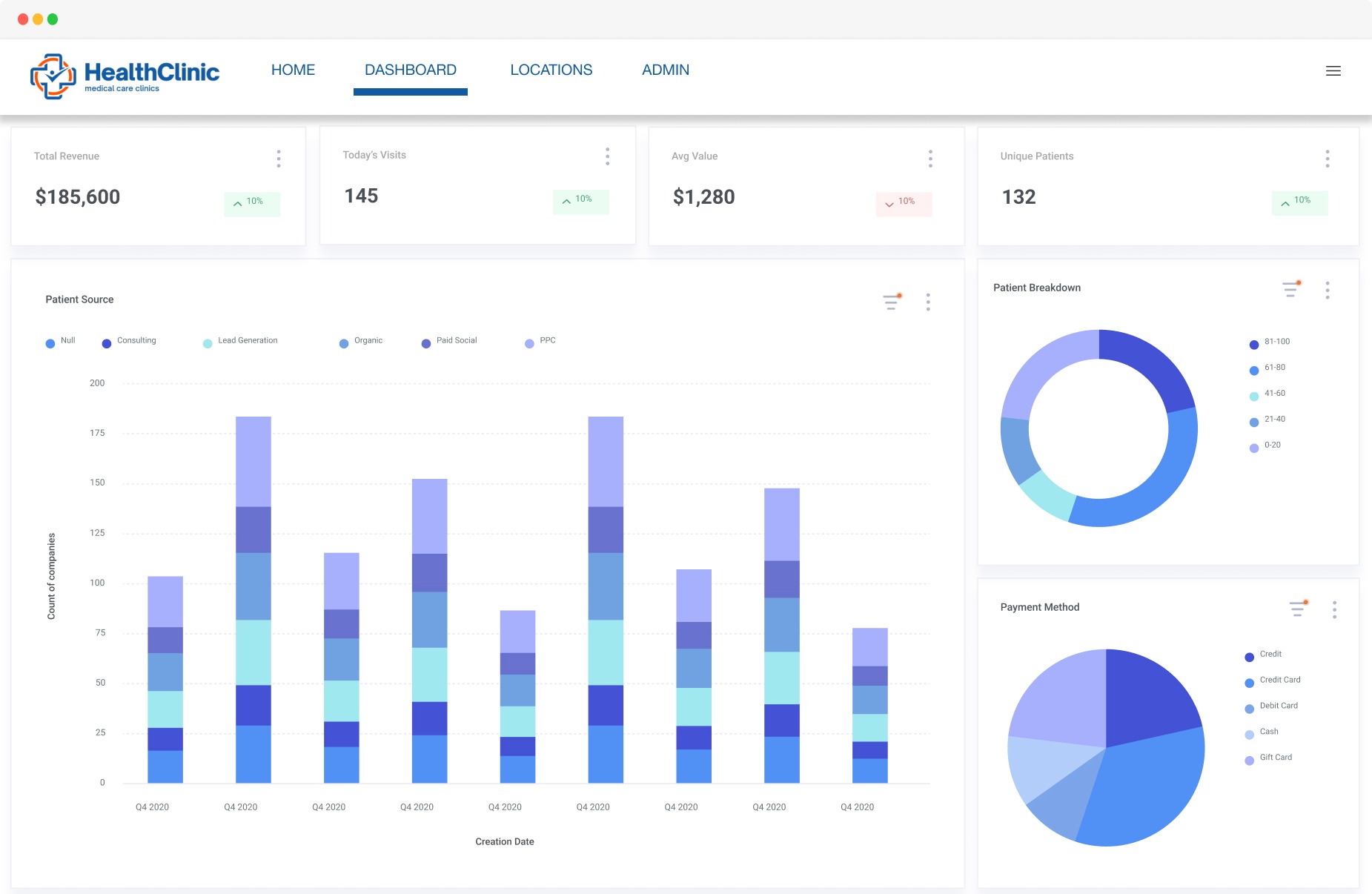Click the filter icon on Patient Breakdown panel

[1290, 289]
